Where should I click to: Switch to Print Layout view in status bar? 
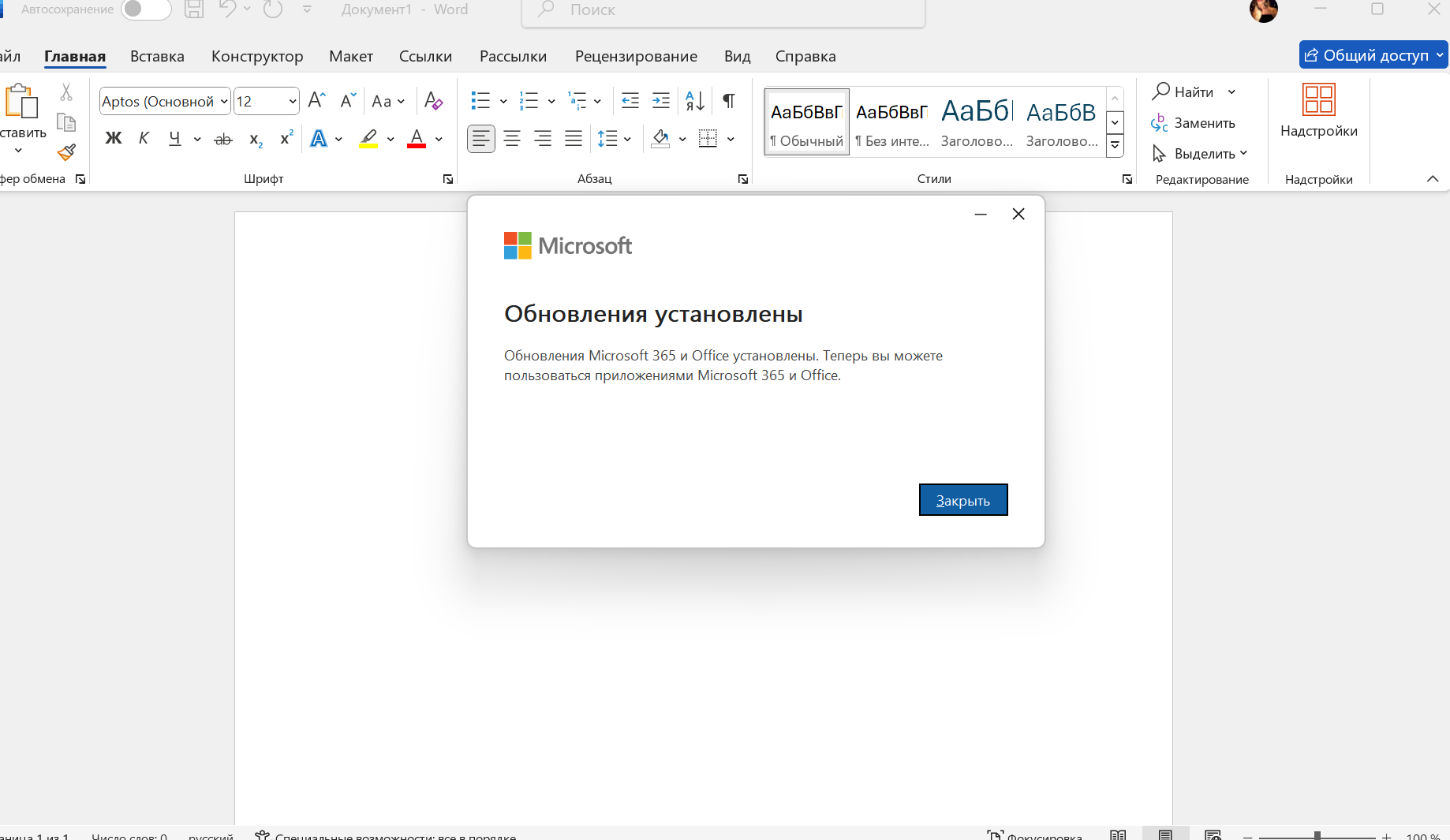point(1165,834)
